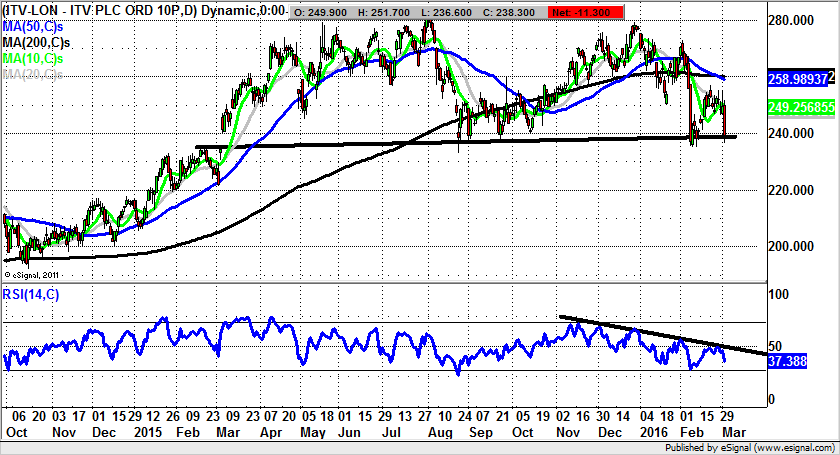Click the black RSI downtrend line
Viewport: 840px width, 455px height.
(660, 334)
